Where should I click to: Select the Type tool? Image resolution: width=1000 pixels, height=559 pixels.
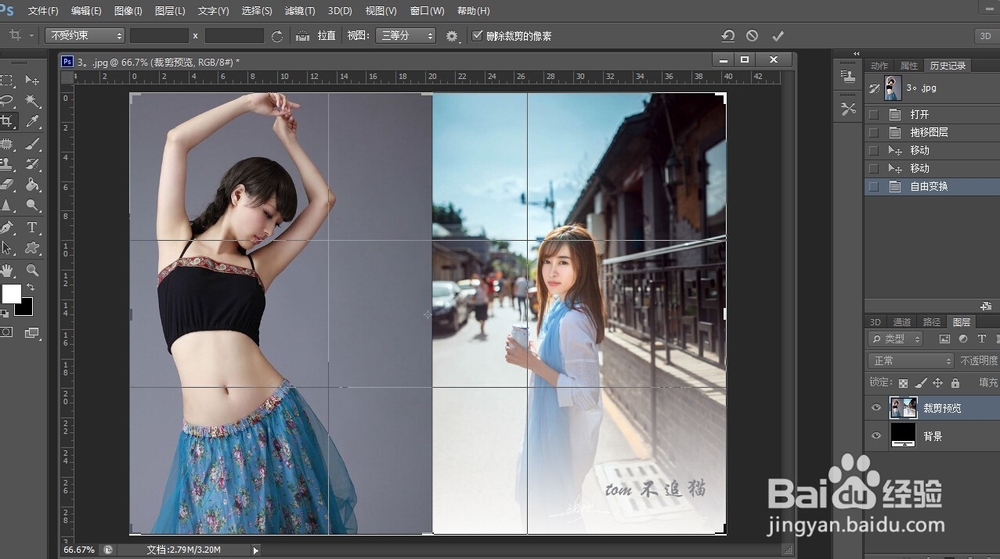coord(32,228)
